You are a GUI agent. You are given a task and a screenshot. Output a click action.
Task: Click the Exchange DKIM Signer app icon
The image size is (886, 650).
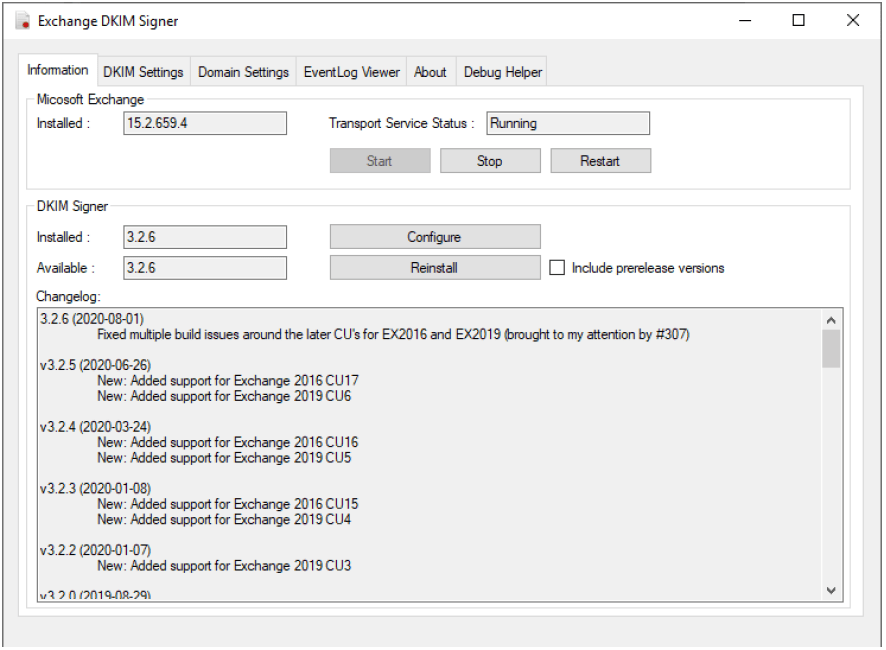(22, 21)
